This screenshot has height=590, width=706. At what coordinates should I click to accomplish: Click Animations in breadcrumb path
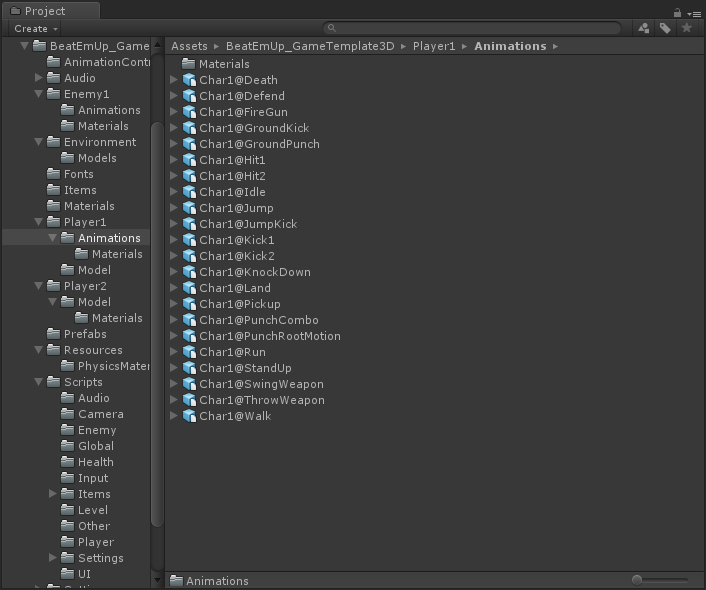510,46
